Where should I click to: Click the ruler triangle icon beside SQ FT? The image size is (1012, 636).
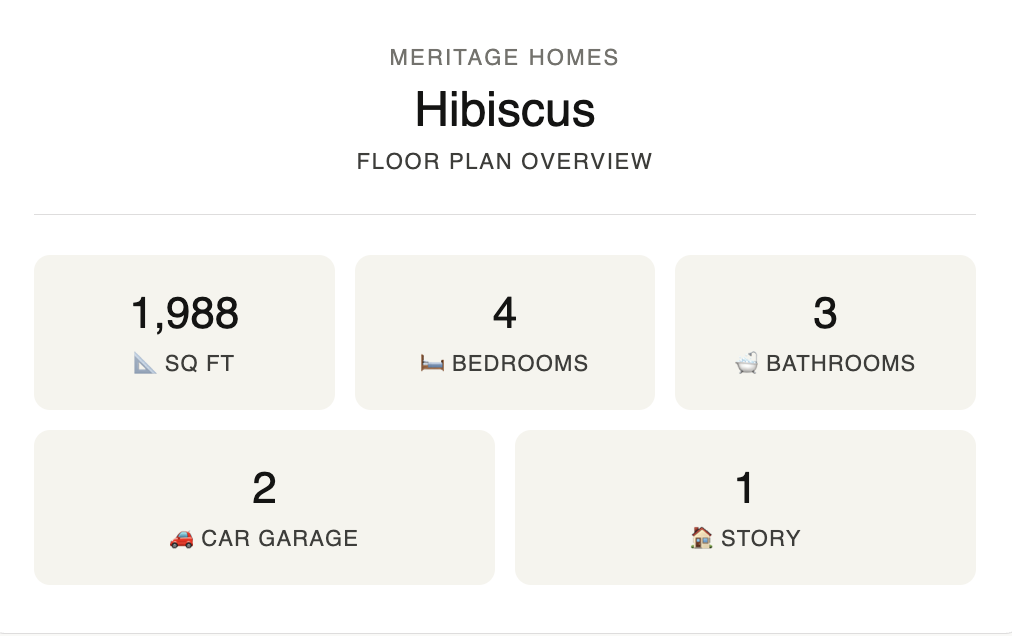coord(145,364)
